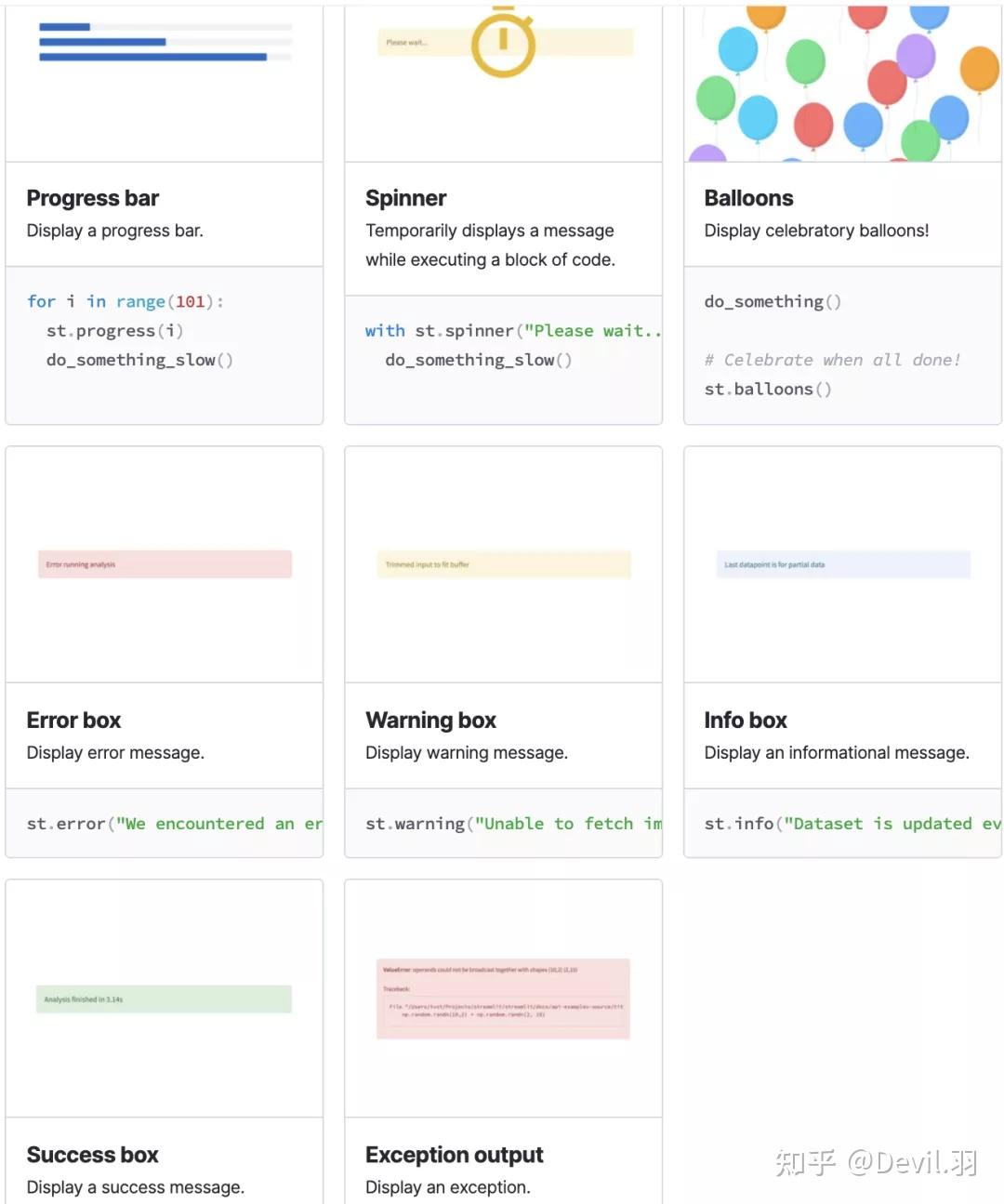Click the yellow spinner stopwatch icon

[x=503, y=42]
